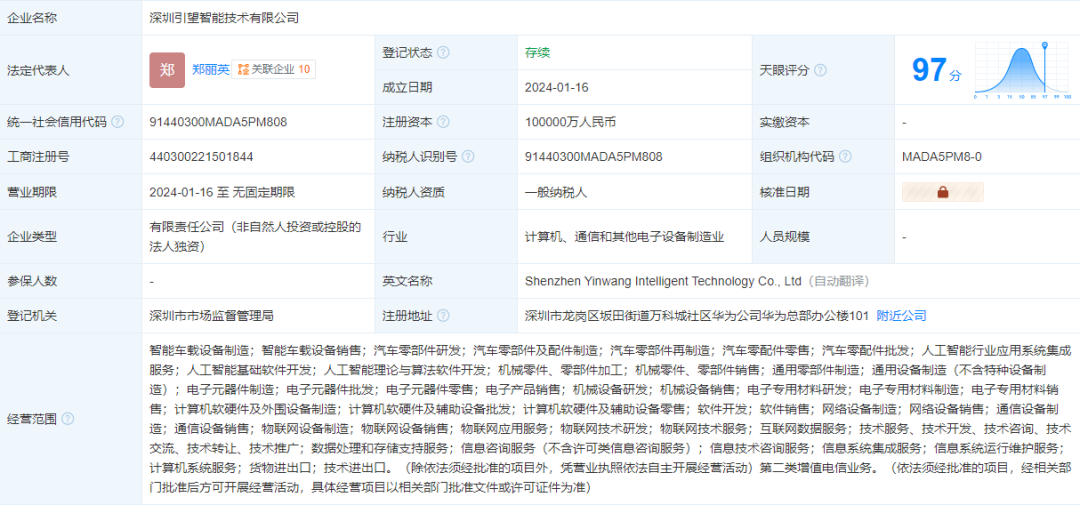Viewport: 1080px width, 505px height.
Task: Click the company name 深圳引望智能技术有限公司
Action: point(223,17)
